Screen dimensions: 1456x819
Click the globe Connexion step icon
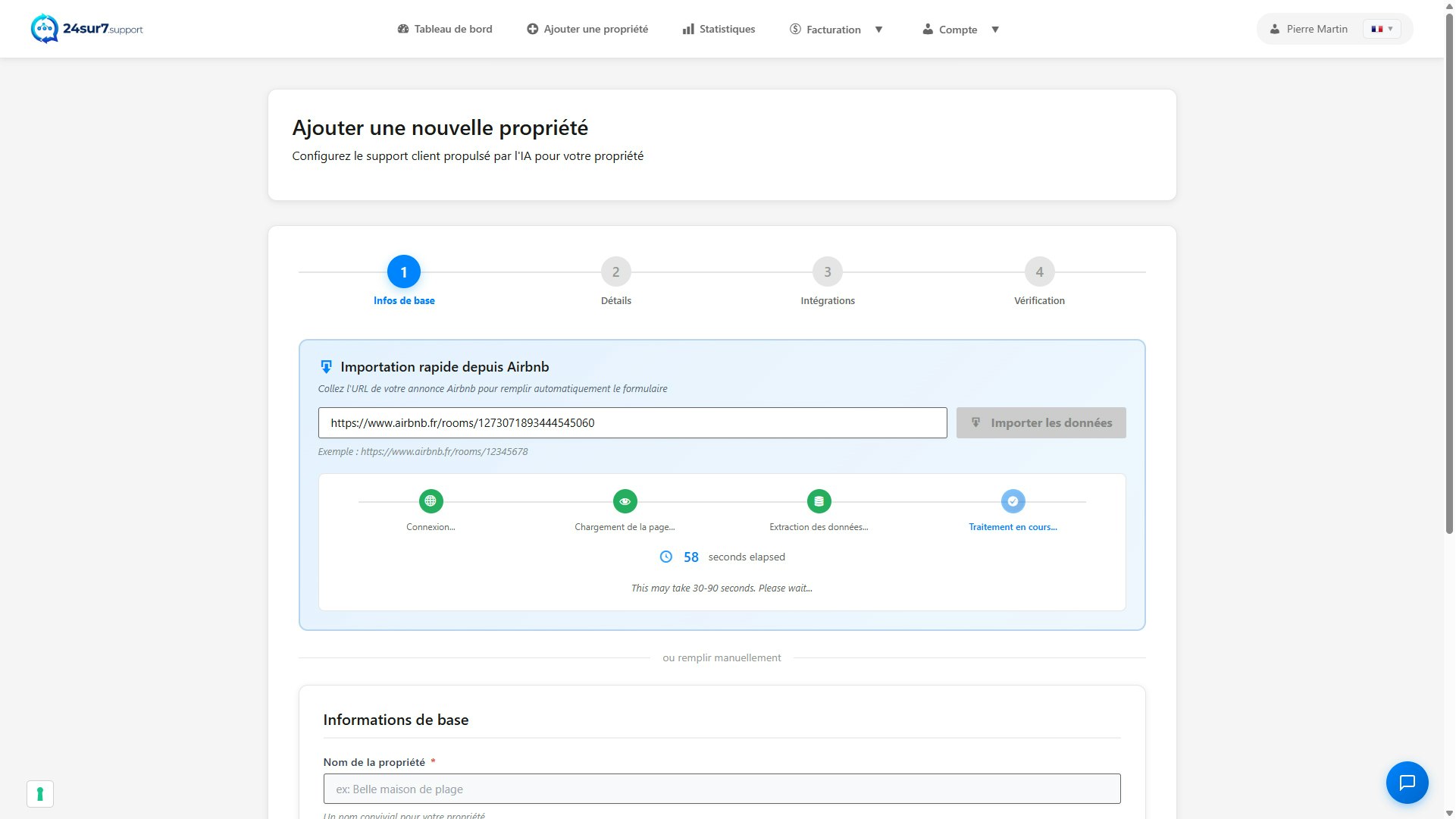tap(431, 500)
